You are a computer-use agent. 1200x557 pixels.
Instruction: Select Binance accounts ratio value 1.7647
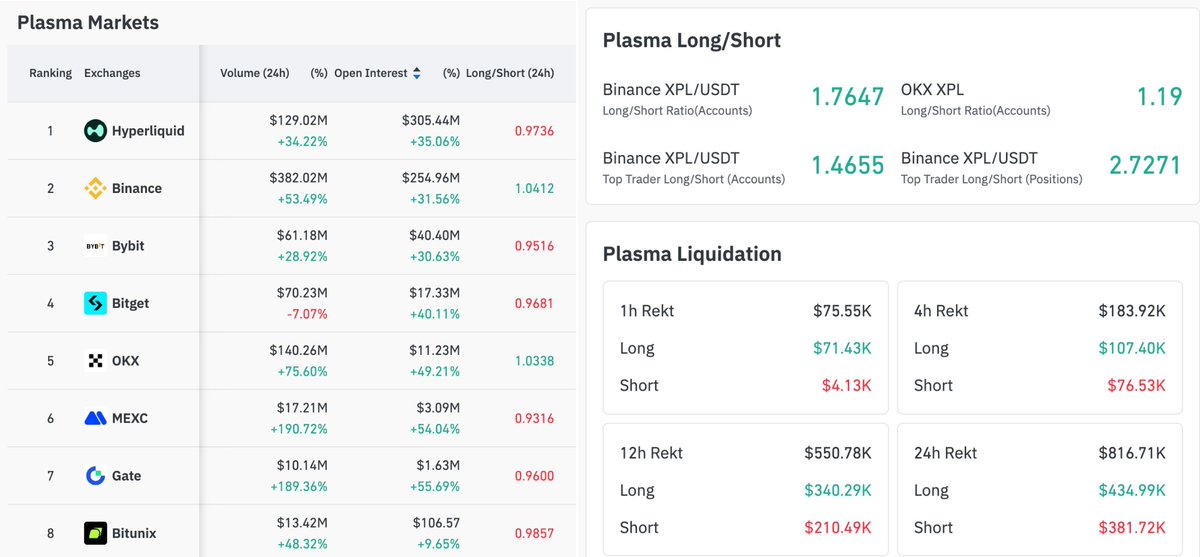848,97
